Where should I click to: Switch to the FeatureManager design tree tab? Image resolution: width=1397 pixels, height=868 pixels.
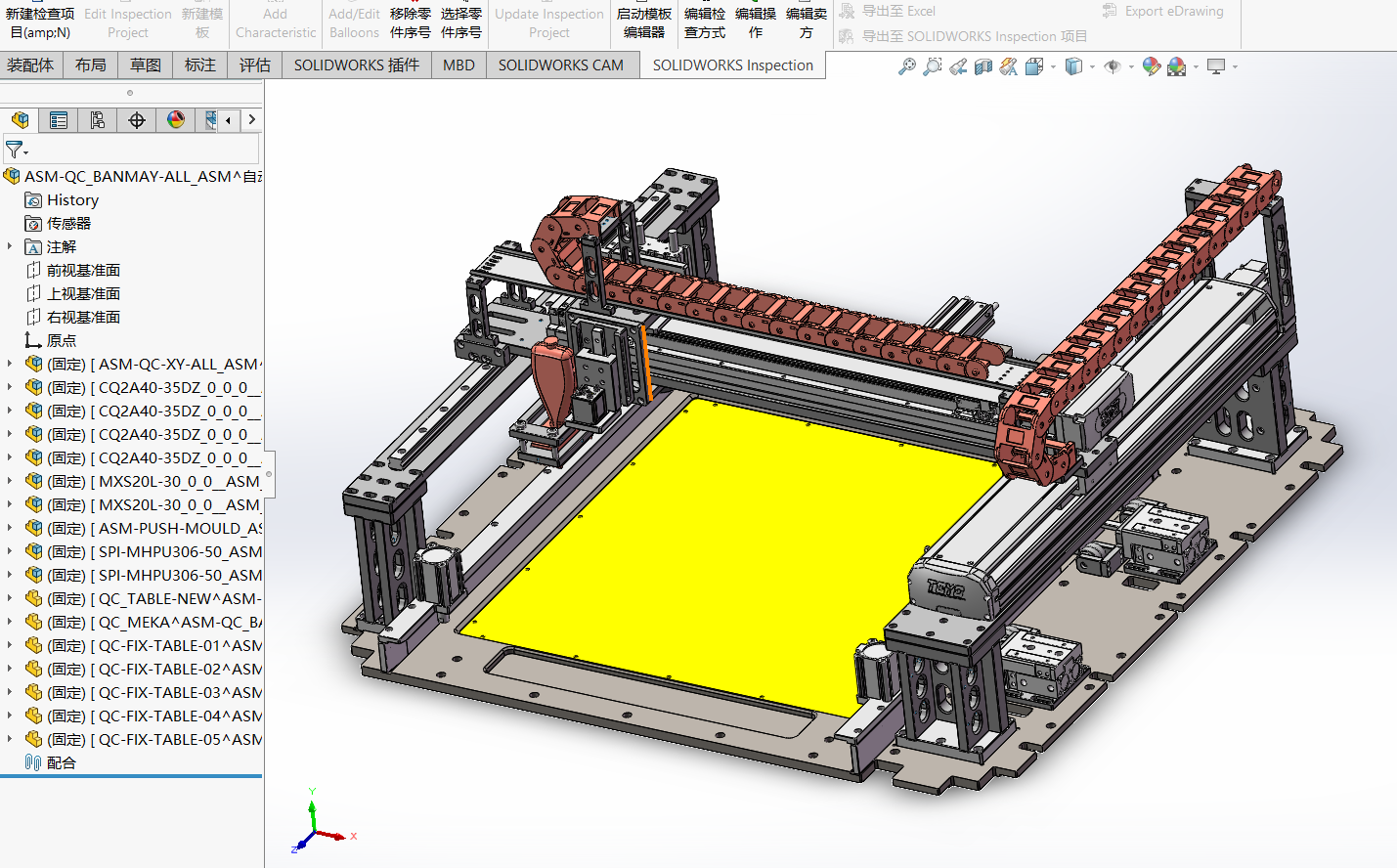click(20, 120)
